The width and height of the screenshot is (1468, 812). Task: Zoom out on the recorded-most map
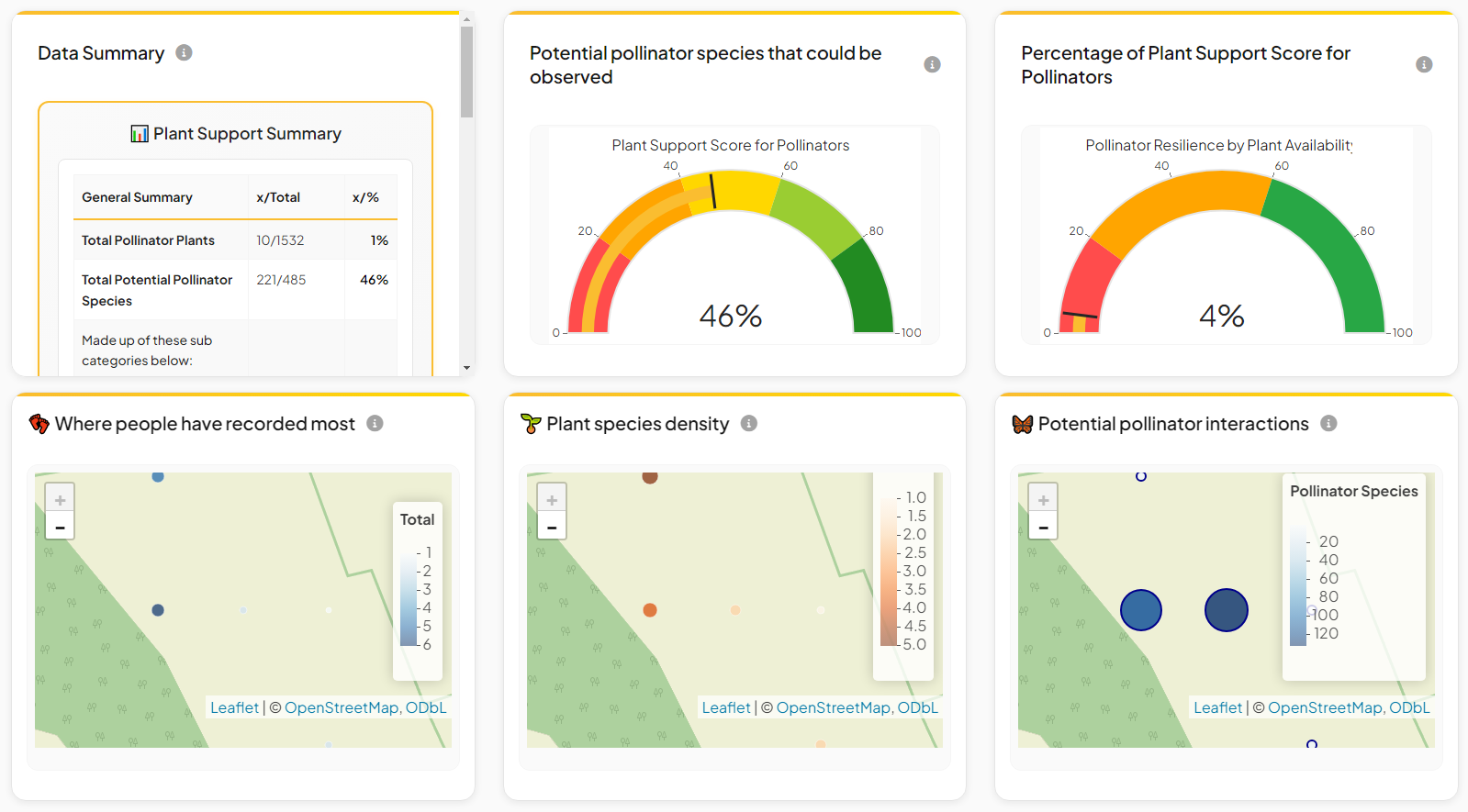pos(60,527)
